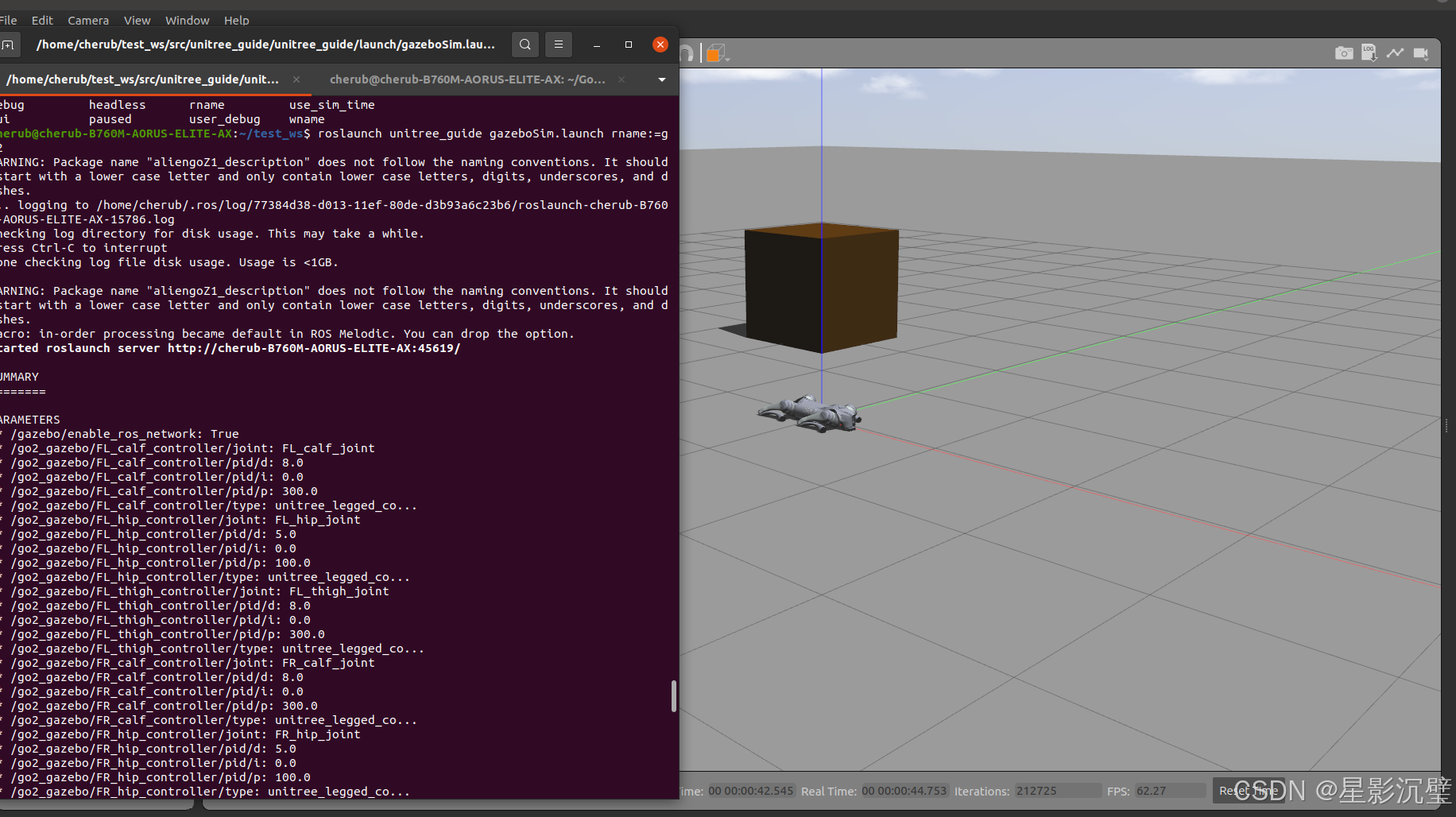Click the 'FL_calf_controller/joint: FL_calf_joint' line
The height and width of the screenshot is (817, 1456).
click(192, 448)
